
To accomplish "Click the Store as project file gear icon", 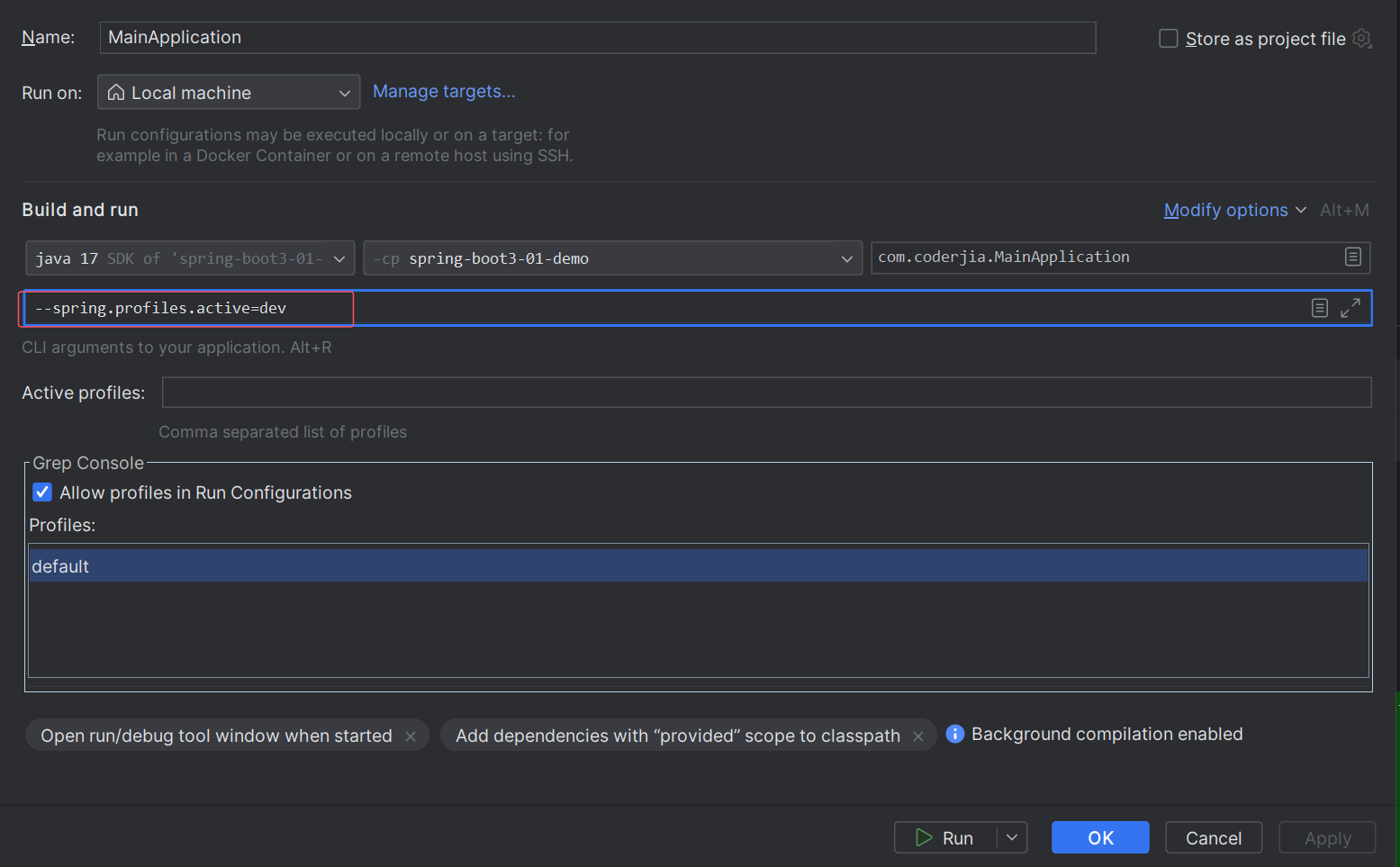I will 1361,39.
